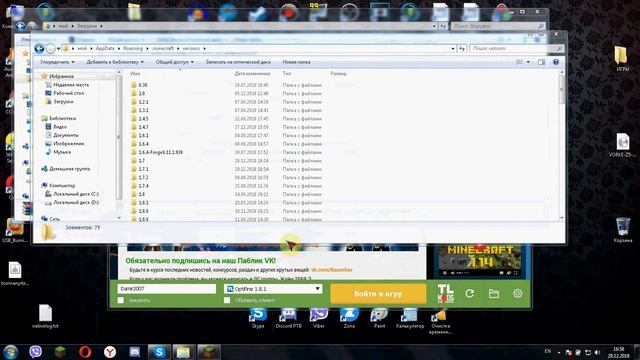Image resolution: width=640 pixels, height=360 pixels.
Task: Focus the nickname field Danir2007
Action: tap(167, 289)
